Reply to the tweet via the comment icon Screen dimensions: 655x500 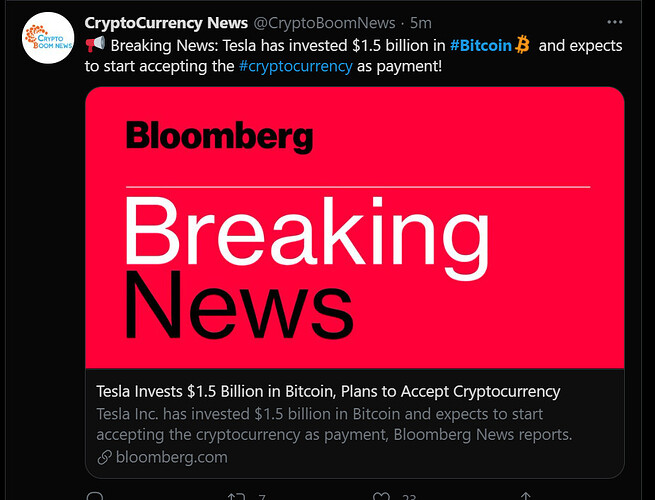[95, 497]
